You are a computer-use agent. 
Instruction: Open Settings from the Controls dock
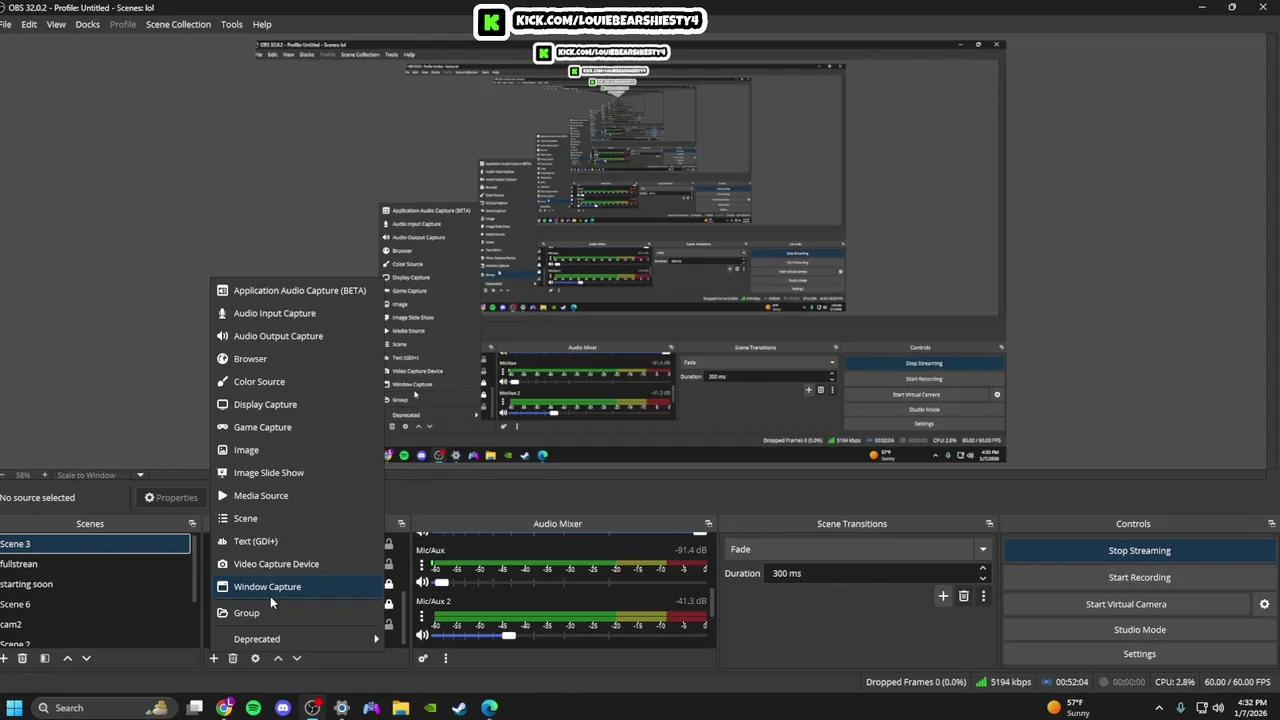1139,654
